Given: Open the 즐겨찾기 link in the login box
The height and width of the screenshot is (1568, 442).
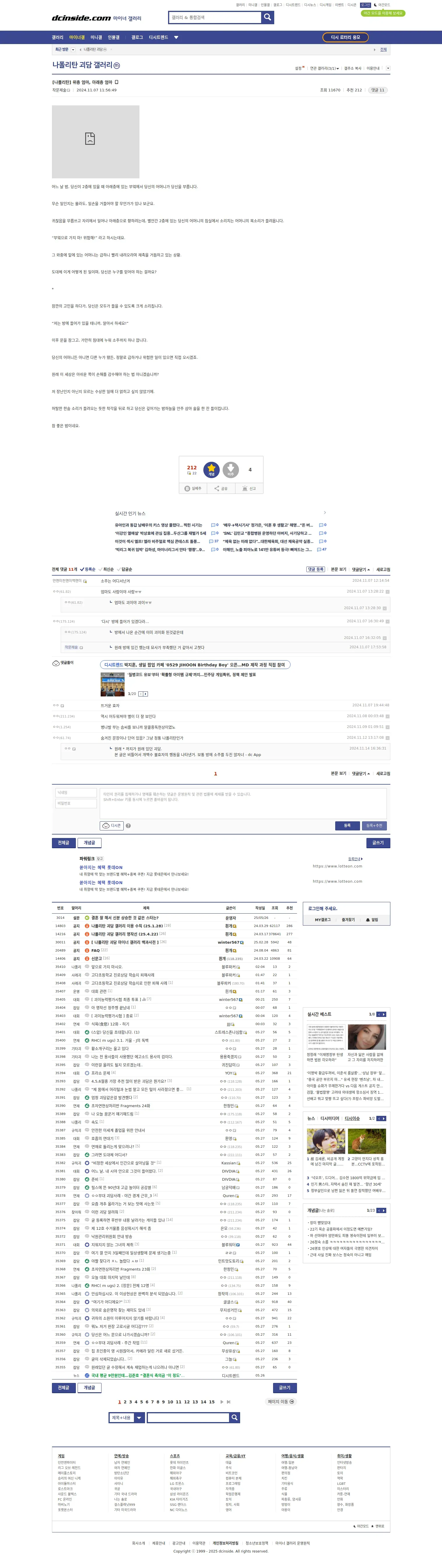Looking at the screenshot, I should 348,920.
